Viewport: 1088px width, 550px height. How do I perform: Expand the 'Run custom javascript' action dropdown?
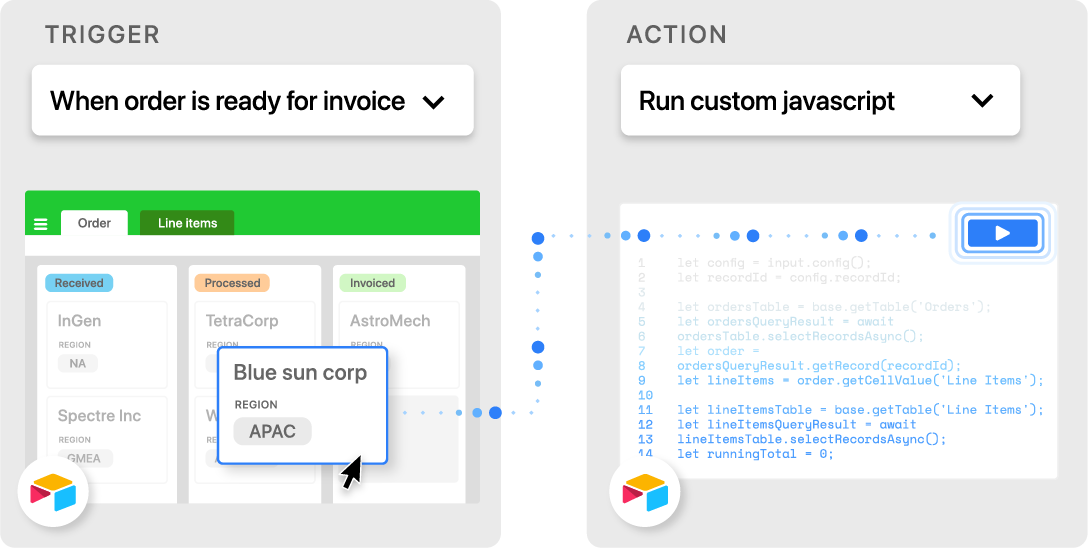(820, 101)
